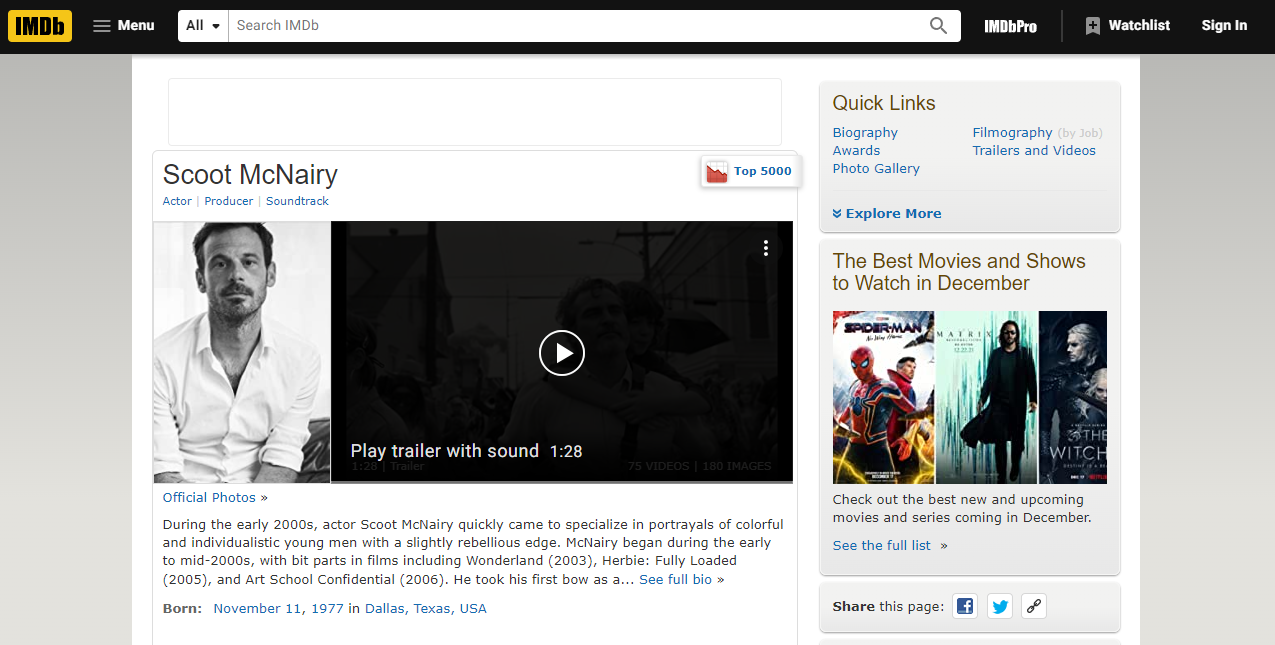Open the Awards quick link
The image size is (1275, 645).
(856, 150)
